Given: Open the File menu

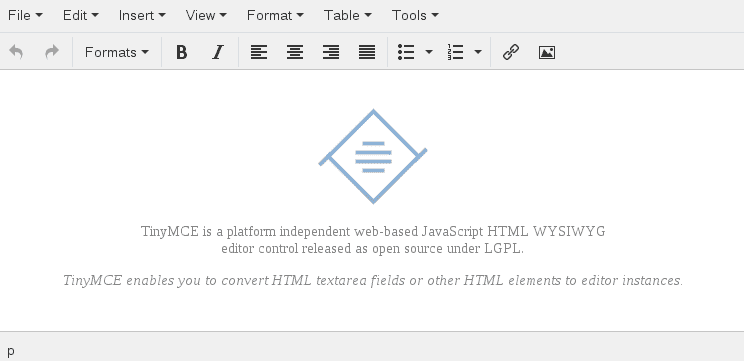Looking at the screenshot, I should tap(25, 16).
